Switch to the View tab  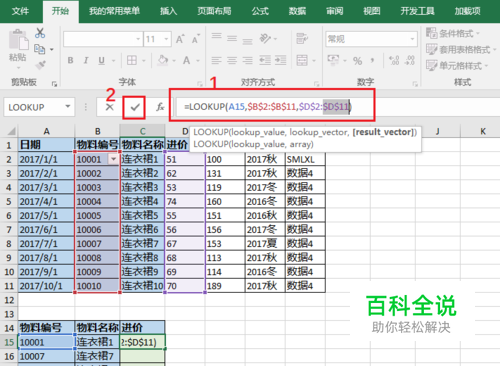coord(372,11)
